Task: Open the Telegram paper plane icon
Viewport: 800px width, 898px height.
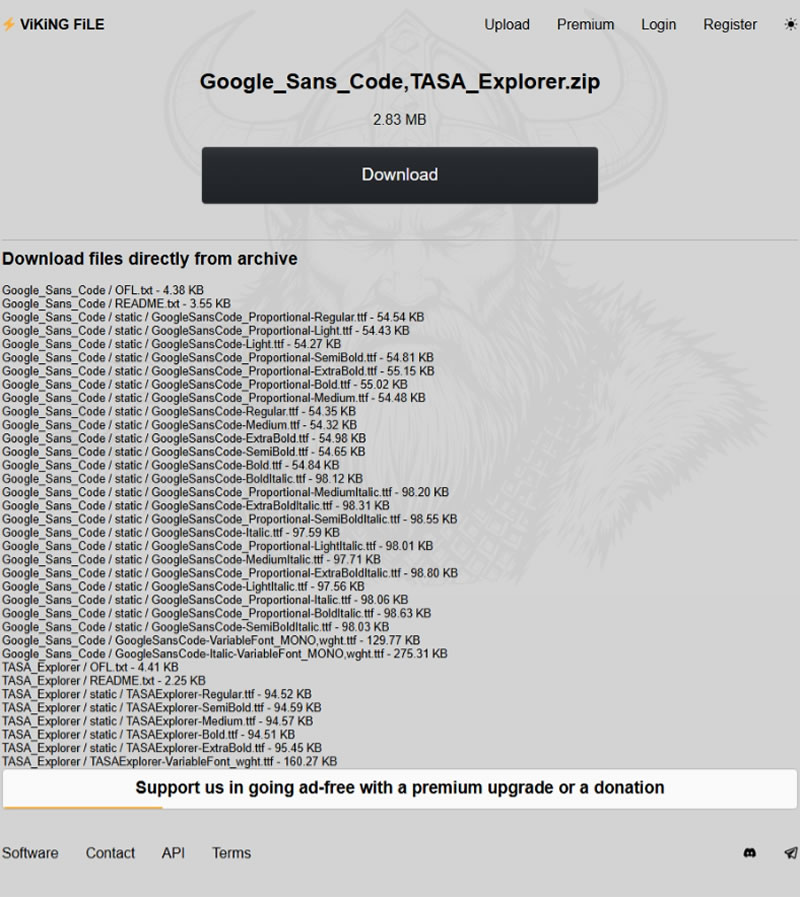Action: tap(791, 853)
